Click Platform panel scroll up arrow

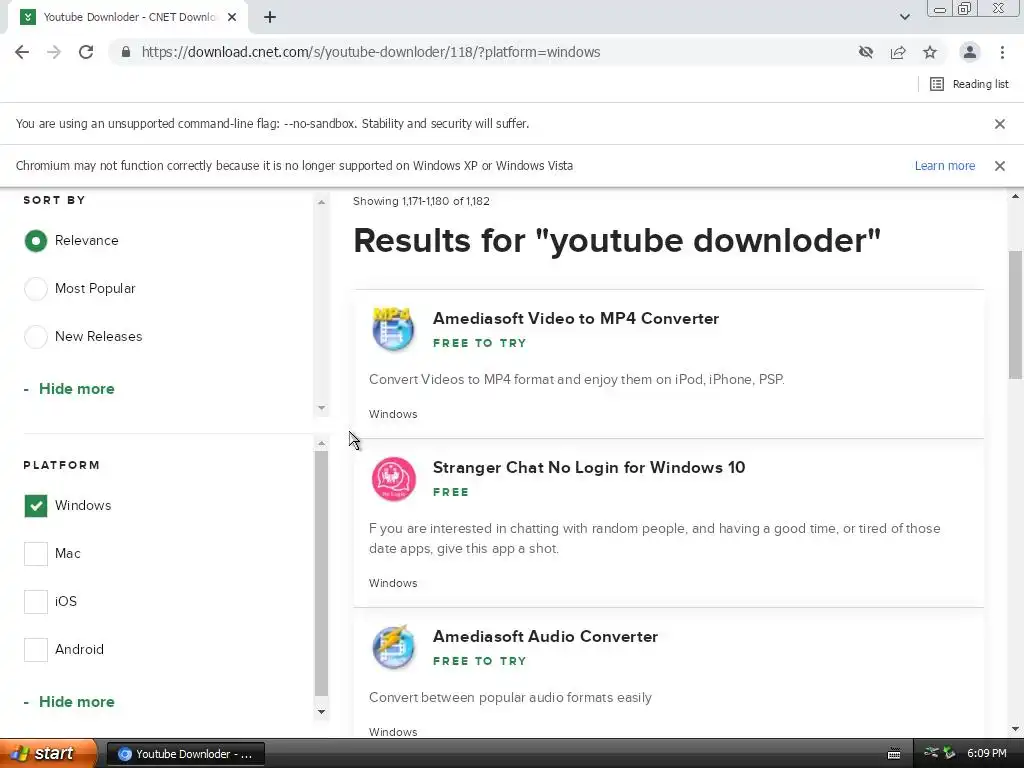coord(321,443)
